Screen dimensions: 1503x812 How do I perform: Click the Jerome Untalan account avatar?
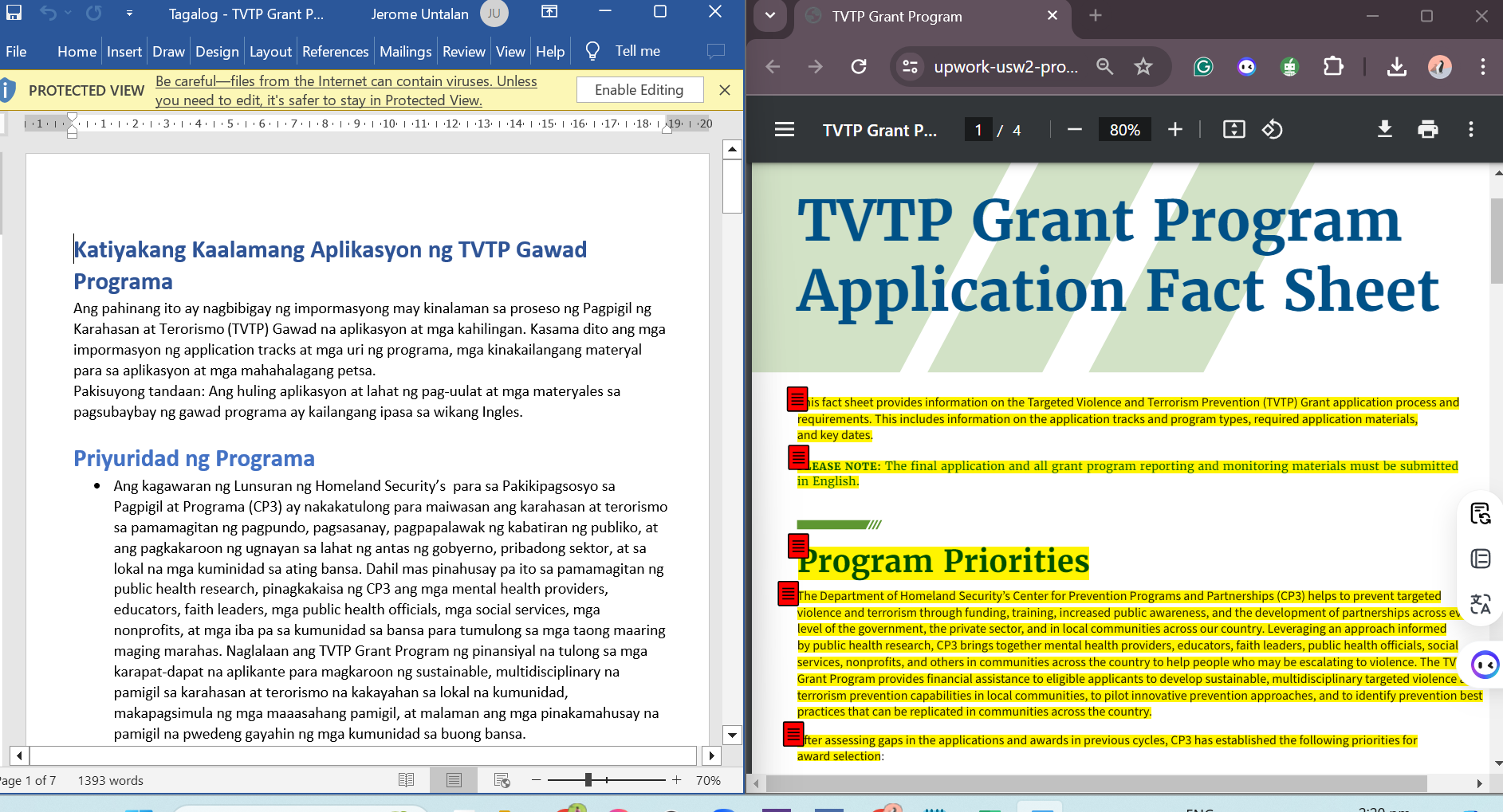[494, 14]
